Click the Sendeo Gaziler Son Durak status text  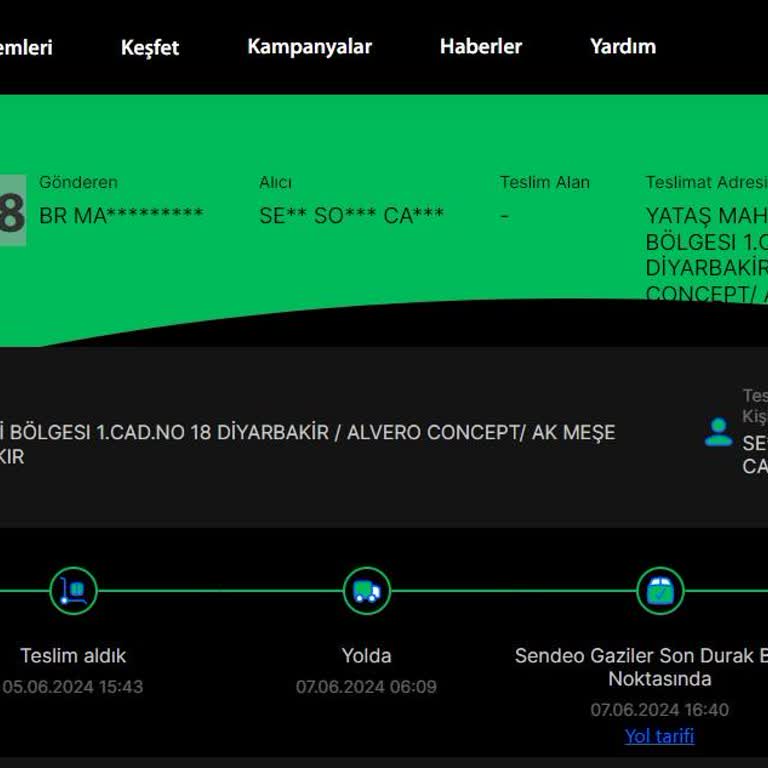[x=641, y=667]
